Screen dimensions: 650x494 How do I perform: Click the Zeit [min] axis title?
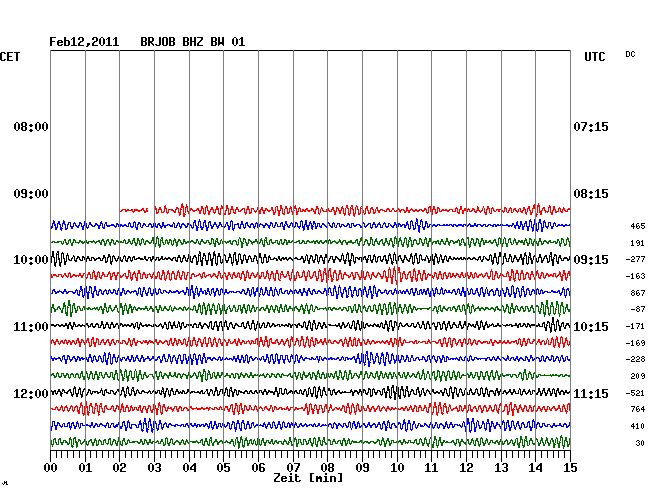pyautogui.click(x=308, y=478)
